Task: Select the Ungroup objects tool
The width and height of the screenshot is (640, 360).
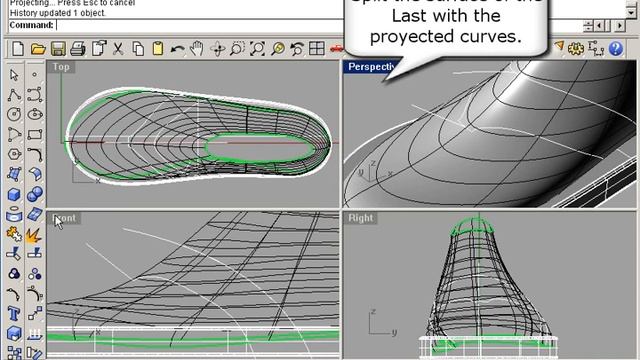Action: tap(35, 274)
